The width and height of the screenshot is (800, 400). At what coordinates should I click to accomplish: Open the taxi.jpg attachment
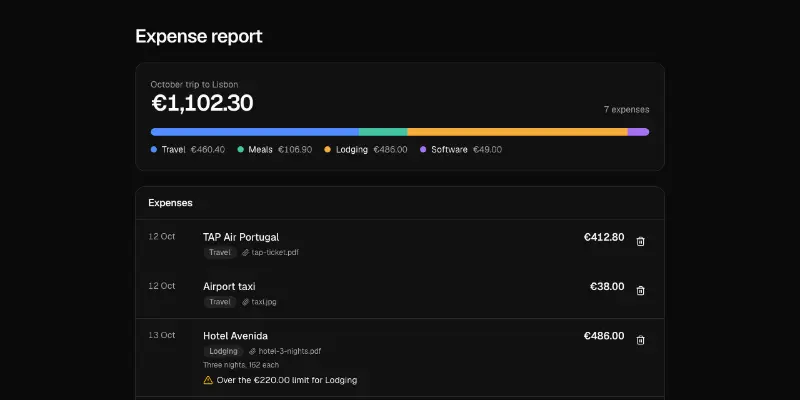[259, 302]
